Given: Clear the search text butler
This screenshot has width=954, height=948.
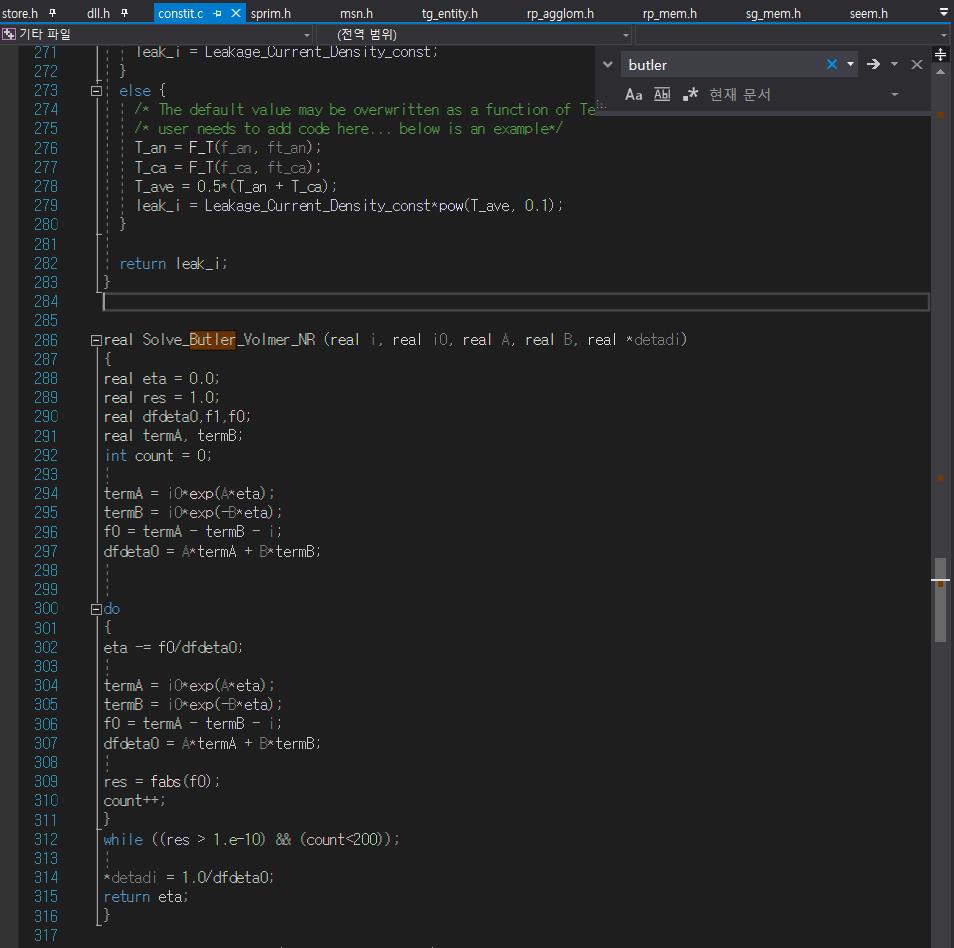Looking at the screenshot, I should point(832,64).
